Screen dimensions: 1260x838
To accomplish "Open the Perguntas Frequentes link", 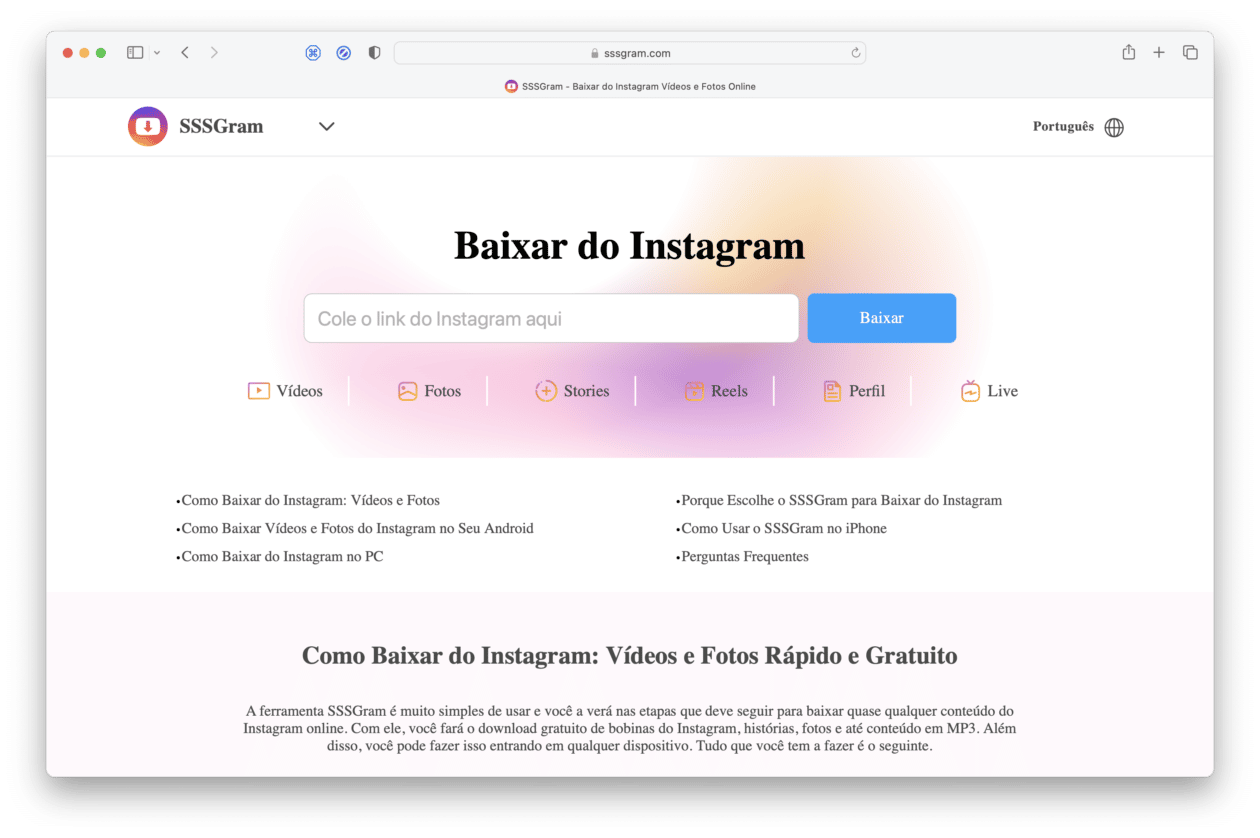I will tap(745, 556).
